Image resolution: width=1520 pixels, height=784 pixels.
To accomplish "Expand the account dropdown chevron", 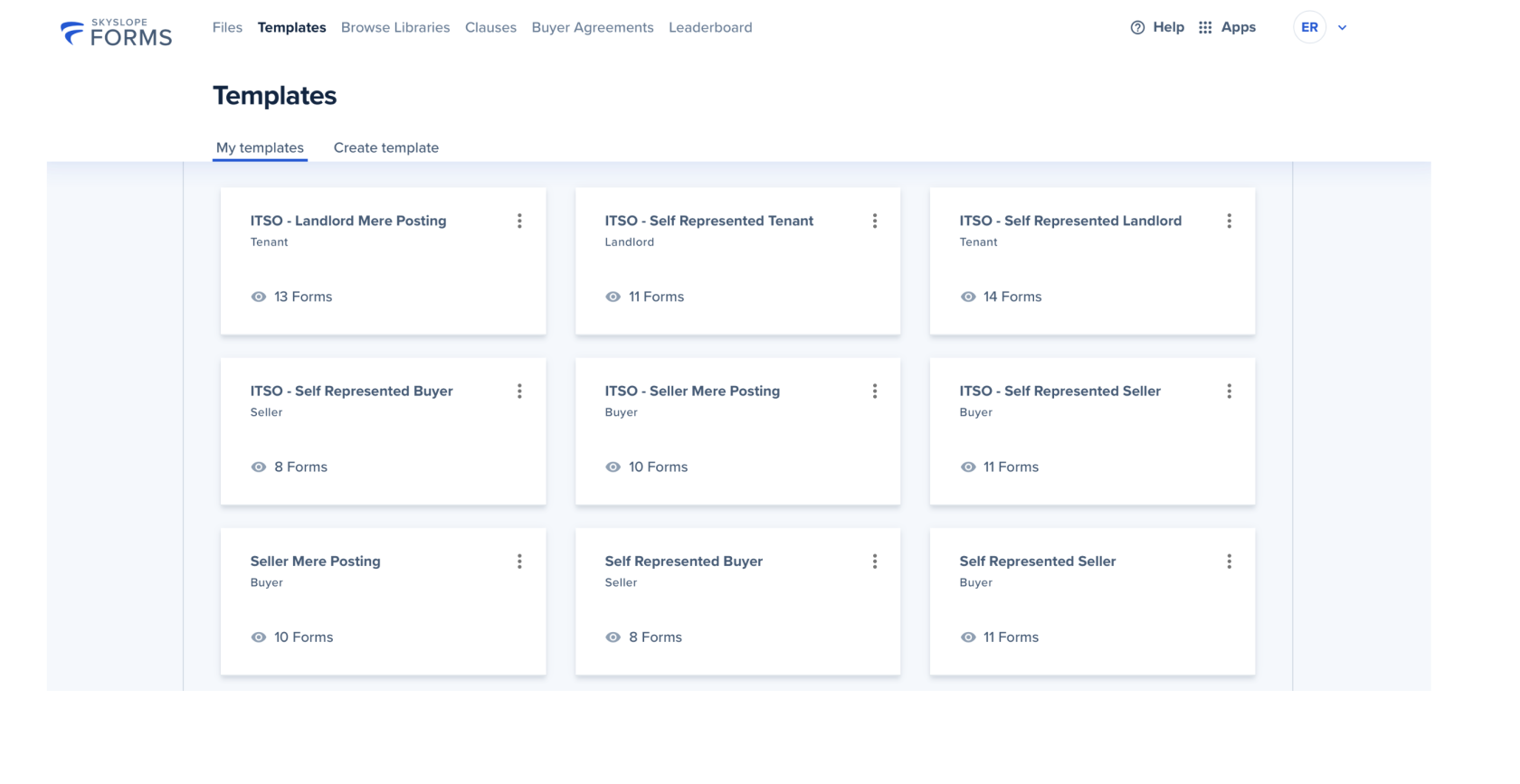I will tap(1343, 28).
